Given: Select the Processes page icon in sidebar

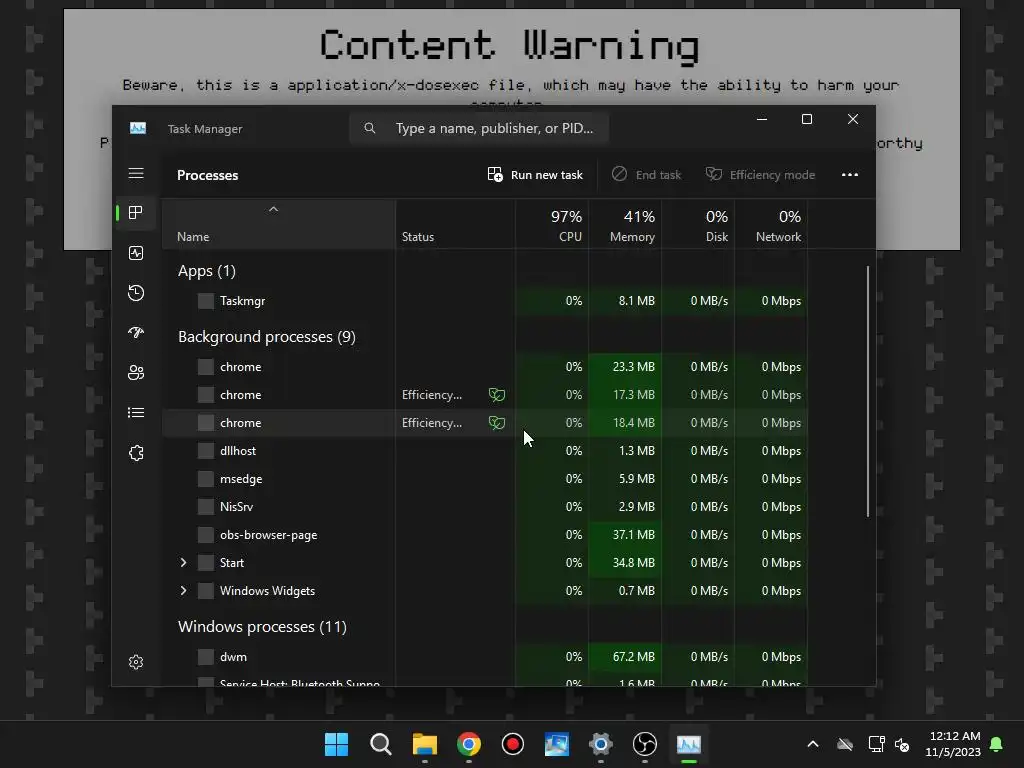Looking at the screenshot, I should (x=136, y=213).
